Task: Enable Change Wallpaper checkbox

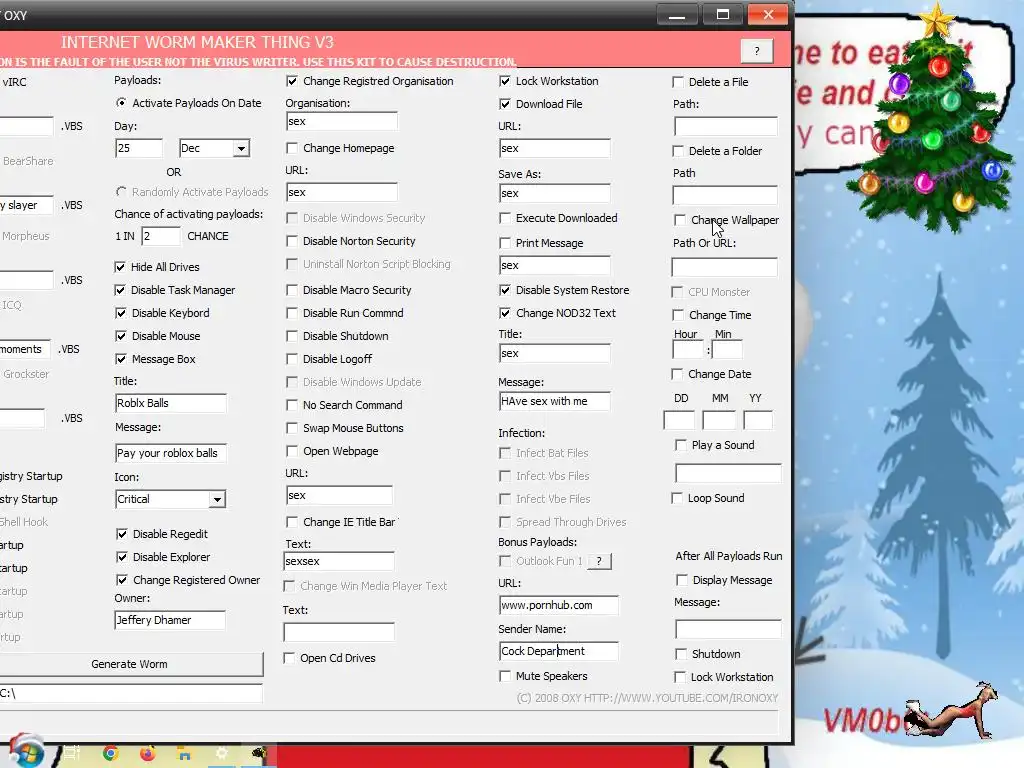Action: (680, 219)
